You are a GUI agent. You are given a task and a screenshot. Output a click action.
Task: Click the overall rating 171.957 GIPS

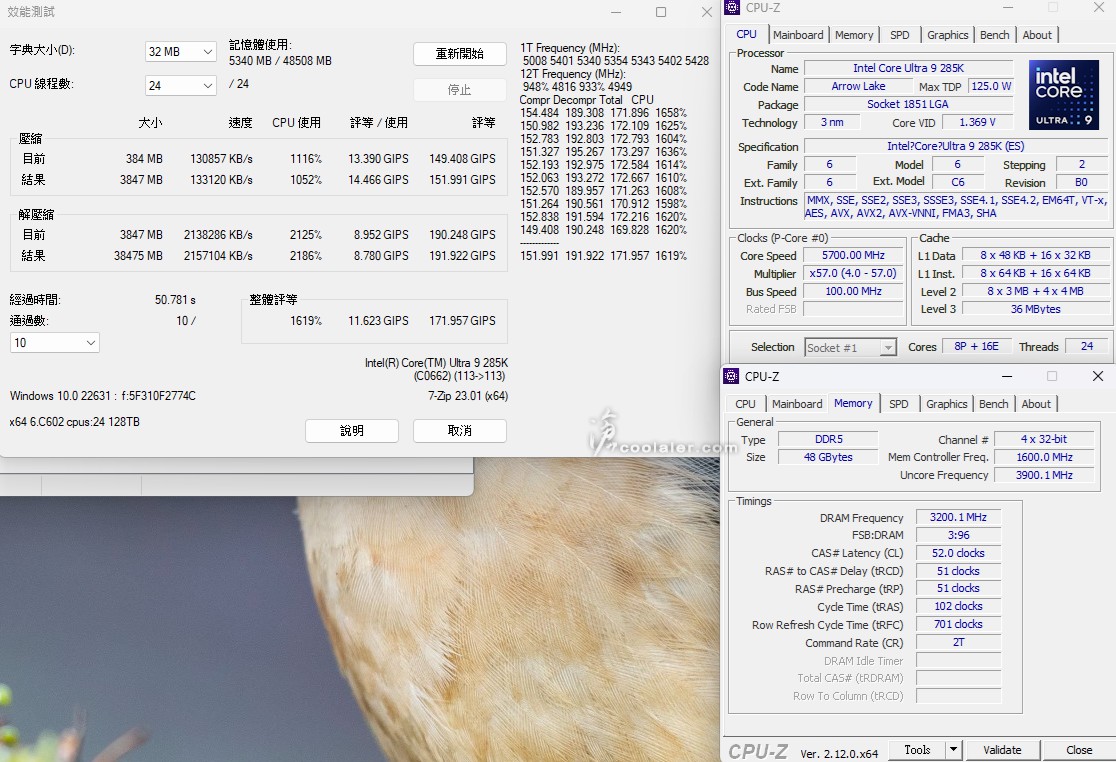click(462, 321)
